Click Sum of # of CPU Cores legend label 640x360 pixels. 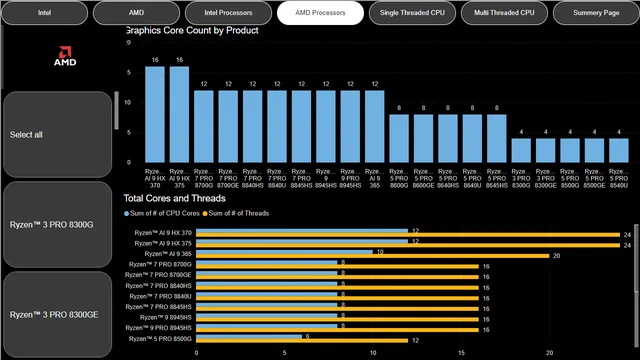click(x=165, y=213)
